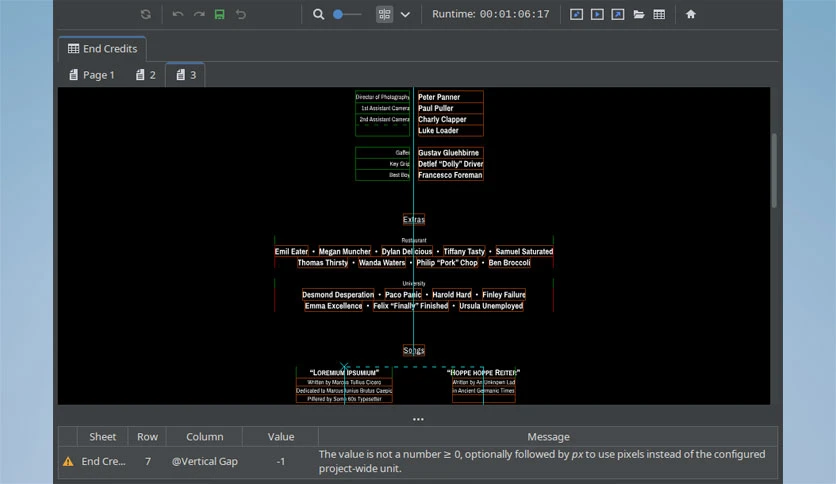Click 'Gustav Gluehbirne' in preview

448,152
